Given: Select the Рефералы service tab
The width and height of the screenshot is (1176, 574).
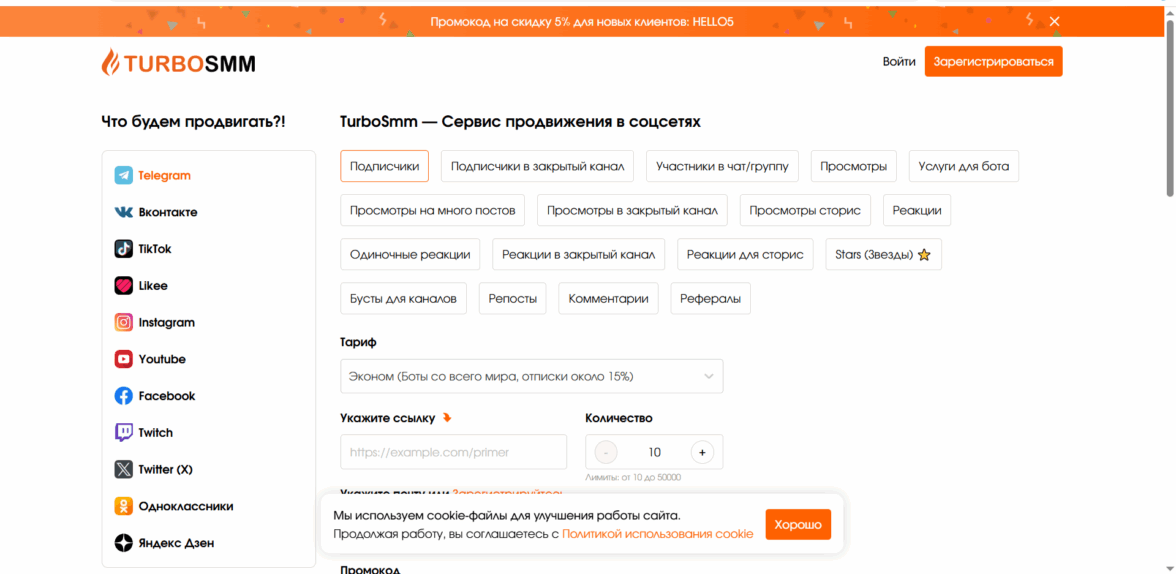Looking at the screenshot, I should coord(710,299).
